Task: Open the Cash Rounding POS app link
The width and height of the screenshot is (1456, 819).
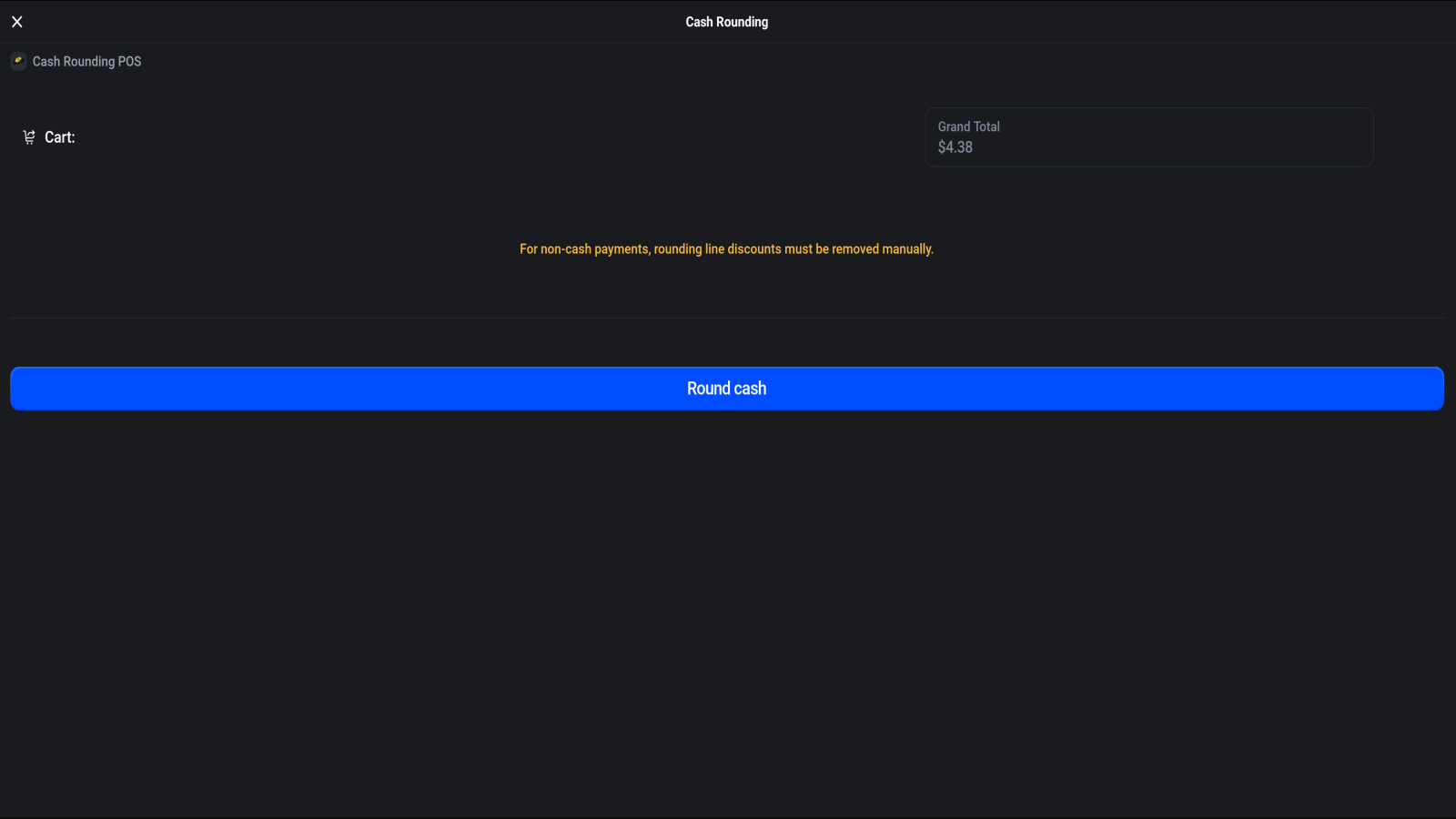Action: pos(86,61)
